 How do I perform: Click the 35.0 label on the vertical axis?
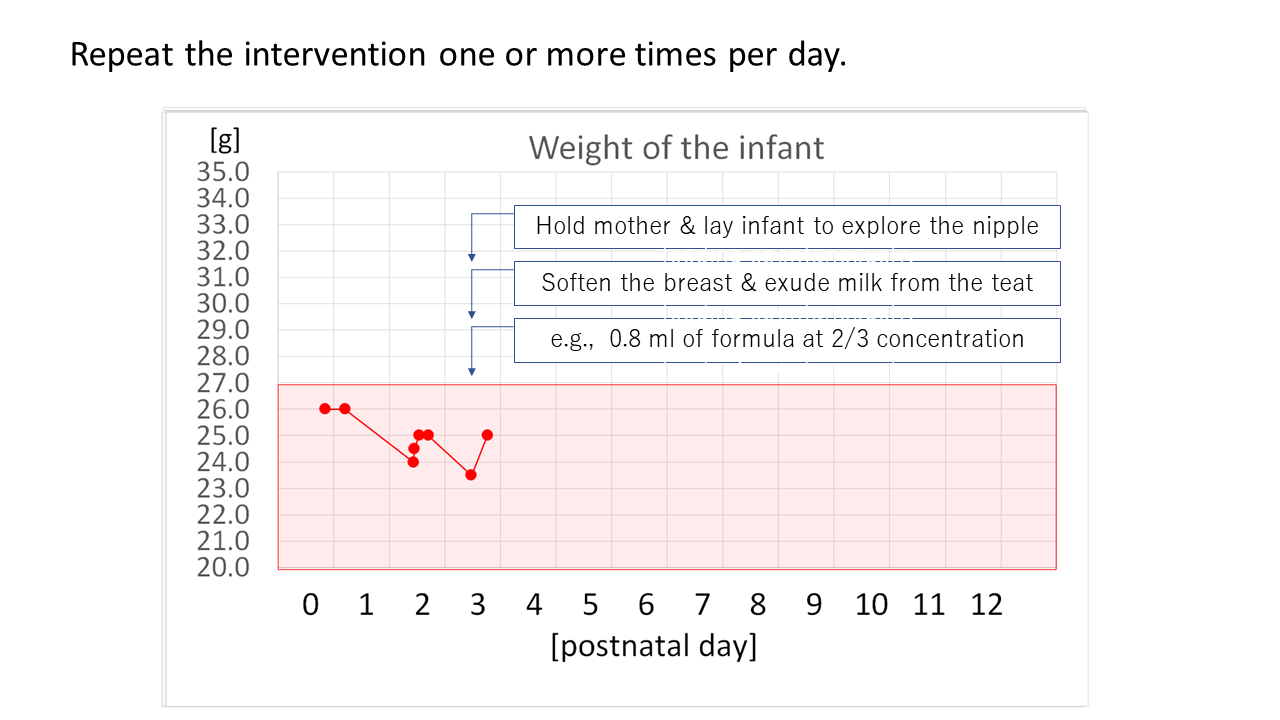[x=222, y=172]
